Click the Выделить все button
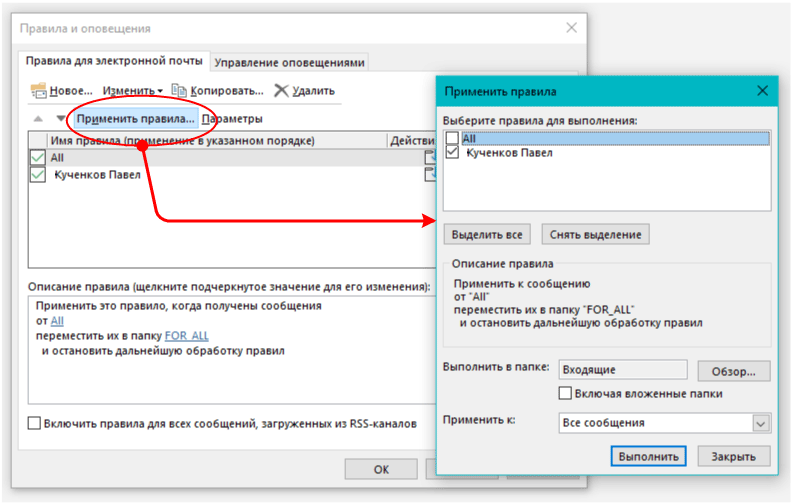 point(487,235)
